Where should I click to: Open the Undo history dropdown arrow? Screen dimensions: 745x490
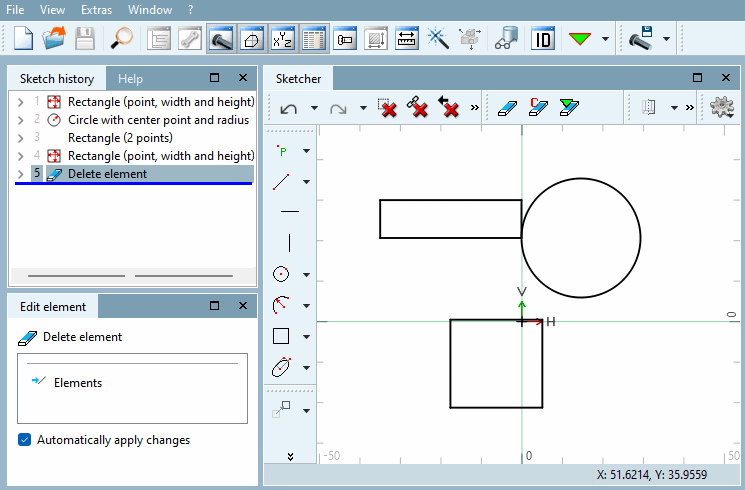pyautogui.click(x=314, y=108)
